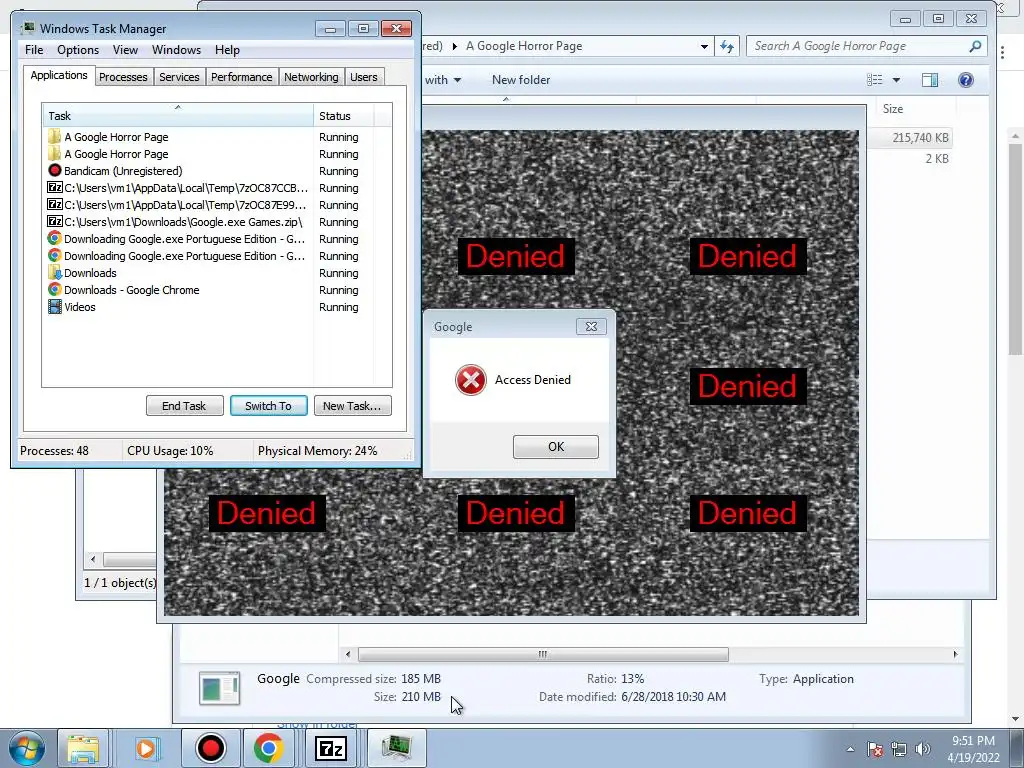Open Start menu orb on taskbar
Screen dimensions: 1024x768
pyautogui.click(x=27, y=748)
